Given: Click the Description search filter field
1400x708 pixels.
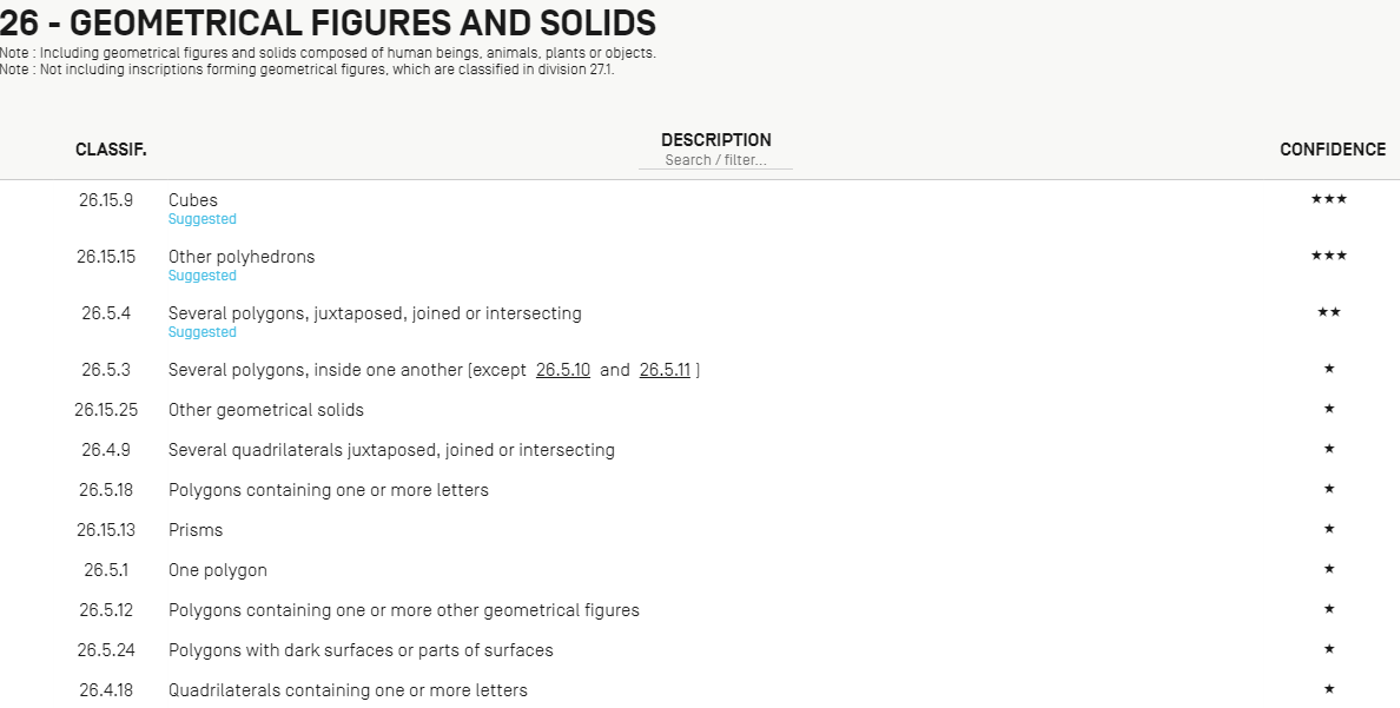Looking at the screenshot, I should 715,160.
